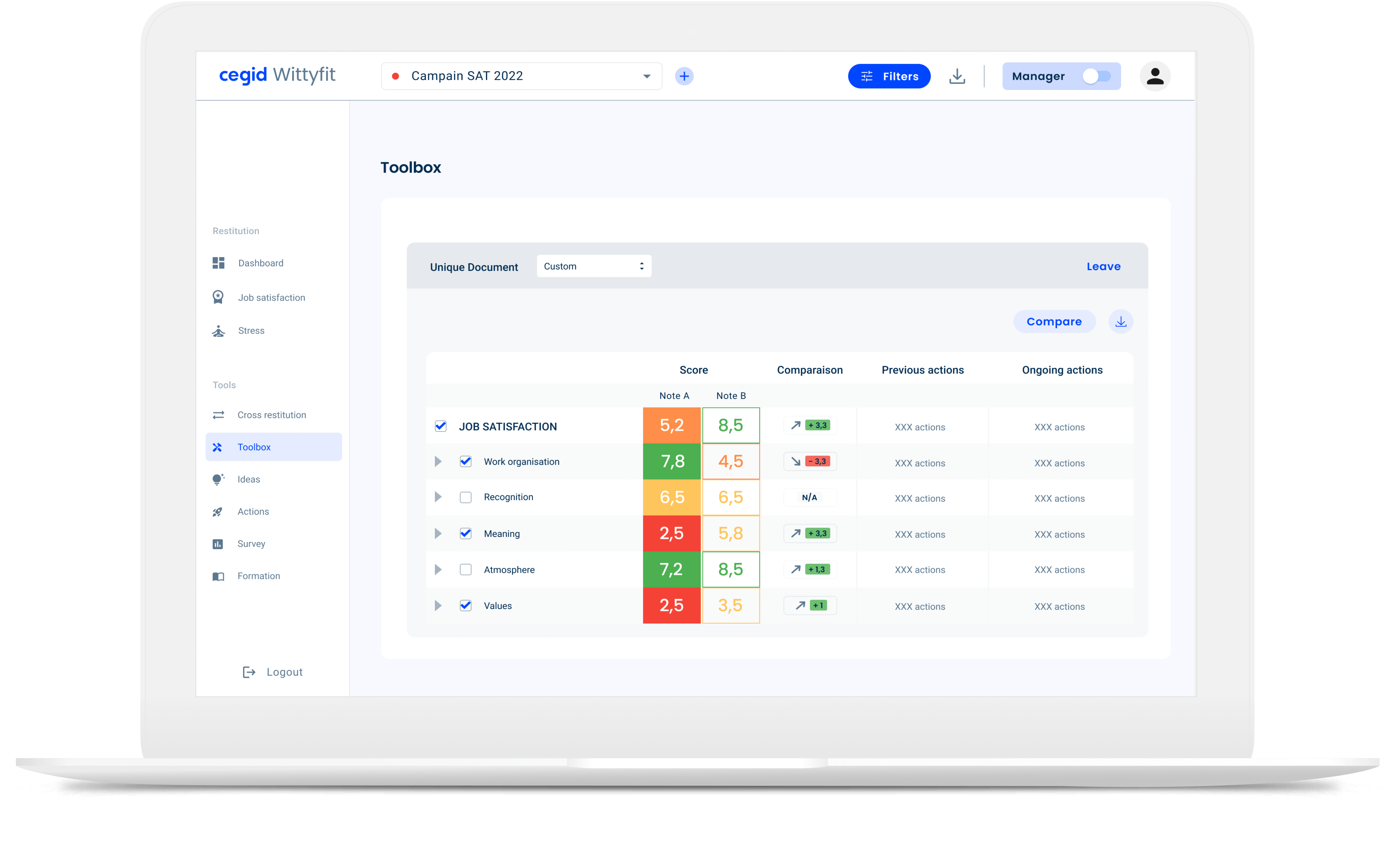Click the Dashboard grid icon
The width and height of the screenshot is (1400, 862).
click(x=218, y=263)
